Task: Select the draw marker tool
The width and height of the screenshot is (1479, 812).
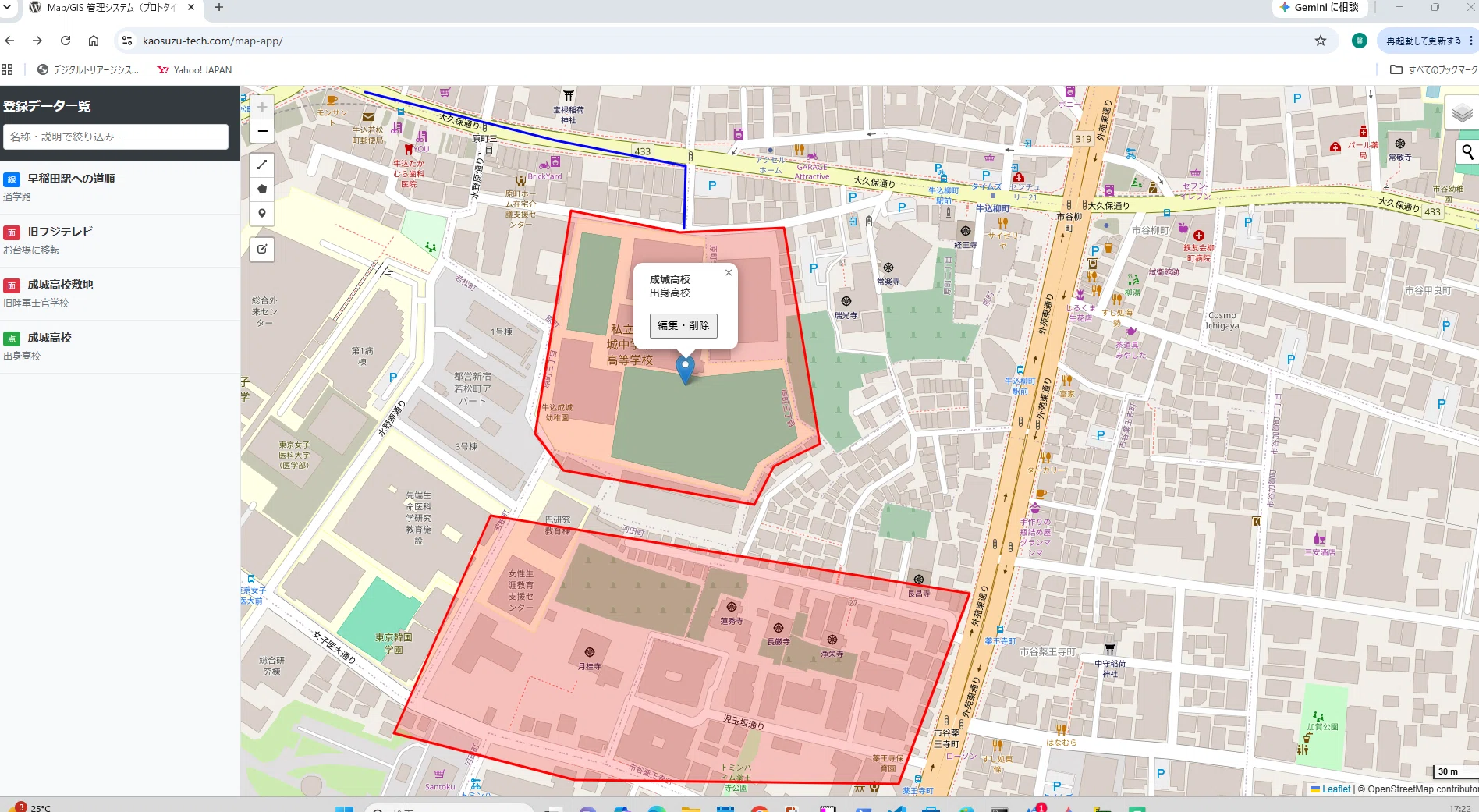Action: pos(262,213)
